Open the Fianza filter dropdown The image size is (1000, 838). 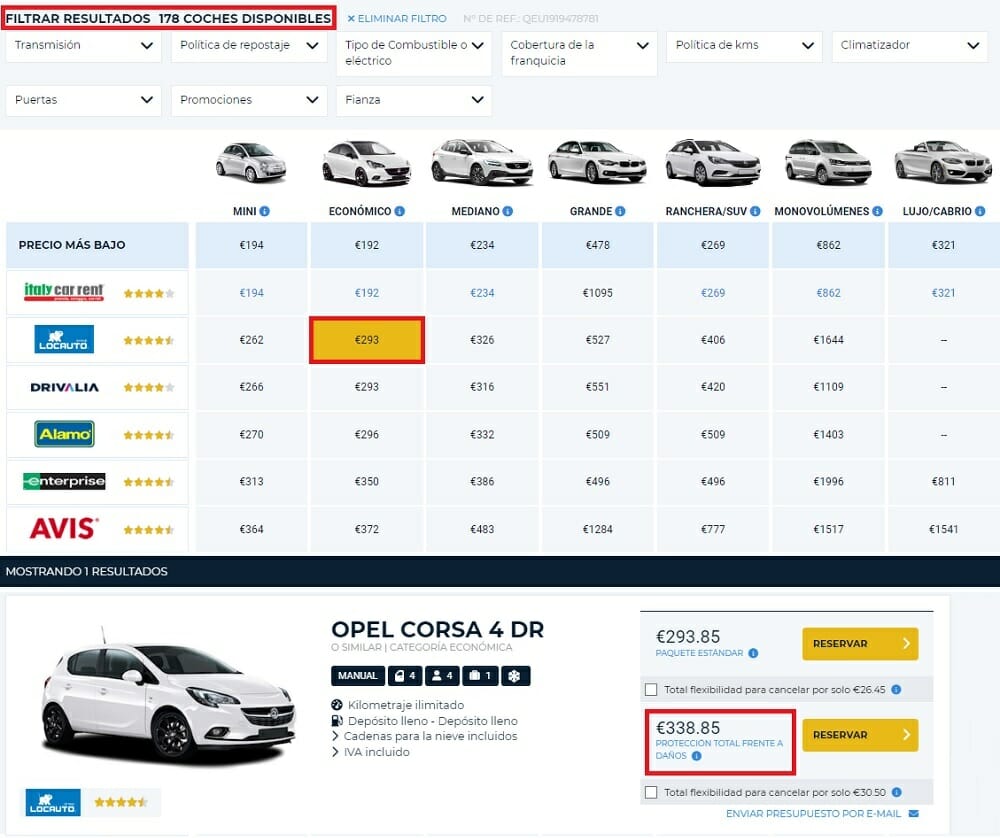tap(414, 100)
